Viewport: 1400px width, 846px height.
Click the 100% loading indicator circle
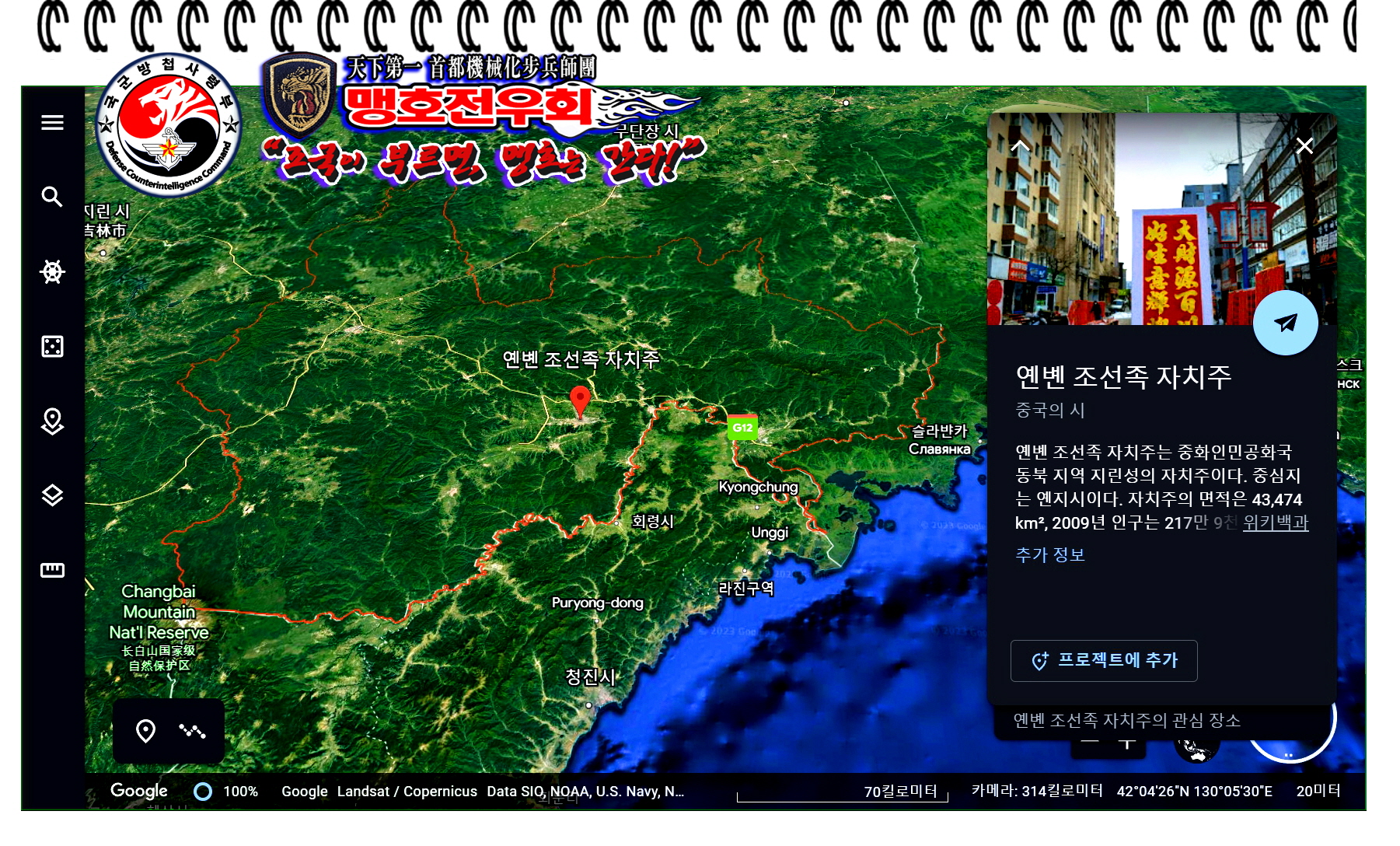(203, 792)
